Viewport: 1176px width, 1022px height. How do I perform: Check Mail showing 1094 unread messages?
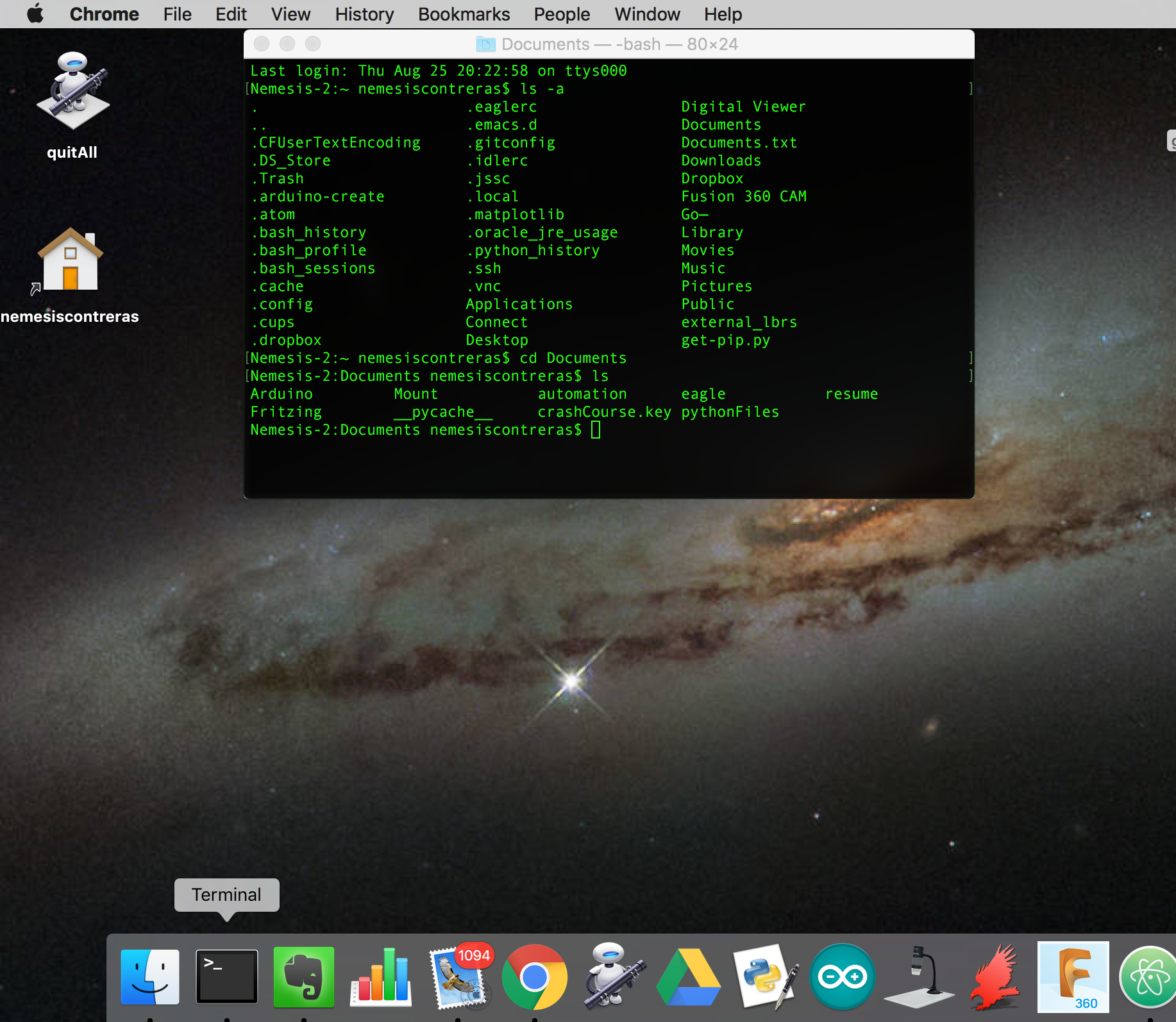(x=458, y=976)
